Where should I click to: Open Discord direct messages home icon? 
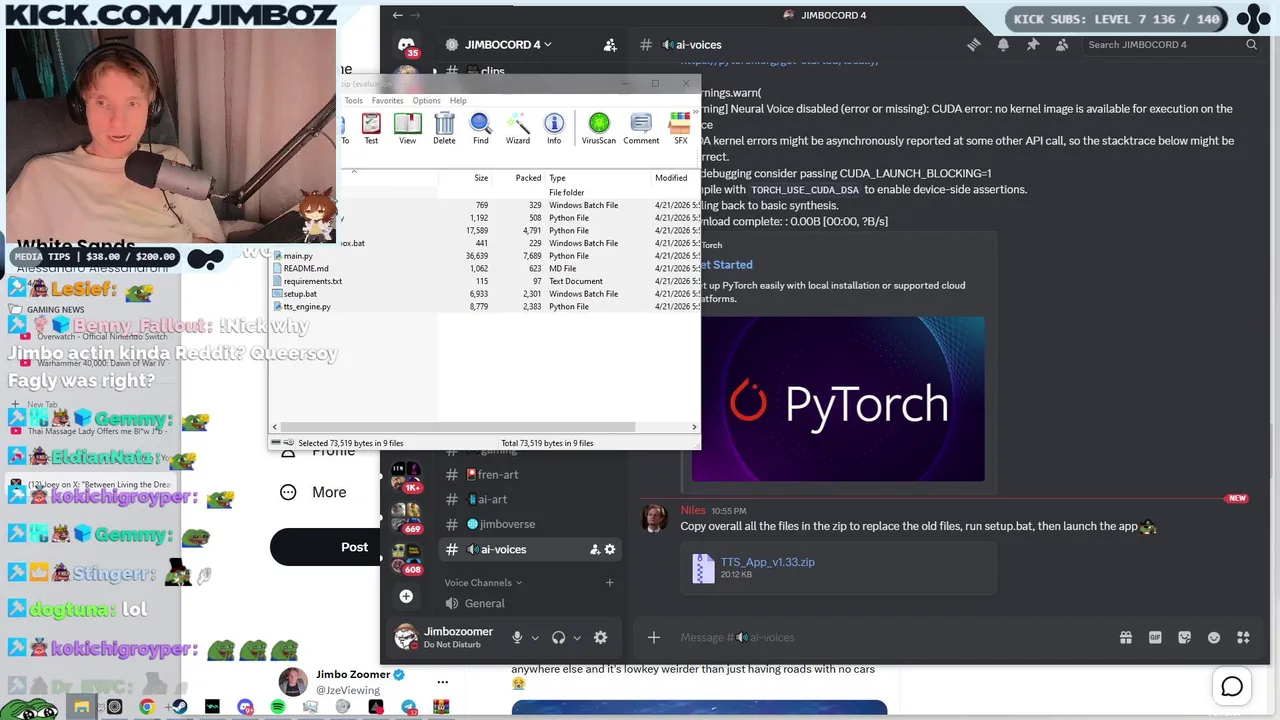click(x=406, y=45)
